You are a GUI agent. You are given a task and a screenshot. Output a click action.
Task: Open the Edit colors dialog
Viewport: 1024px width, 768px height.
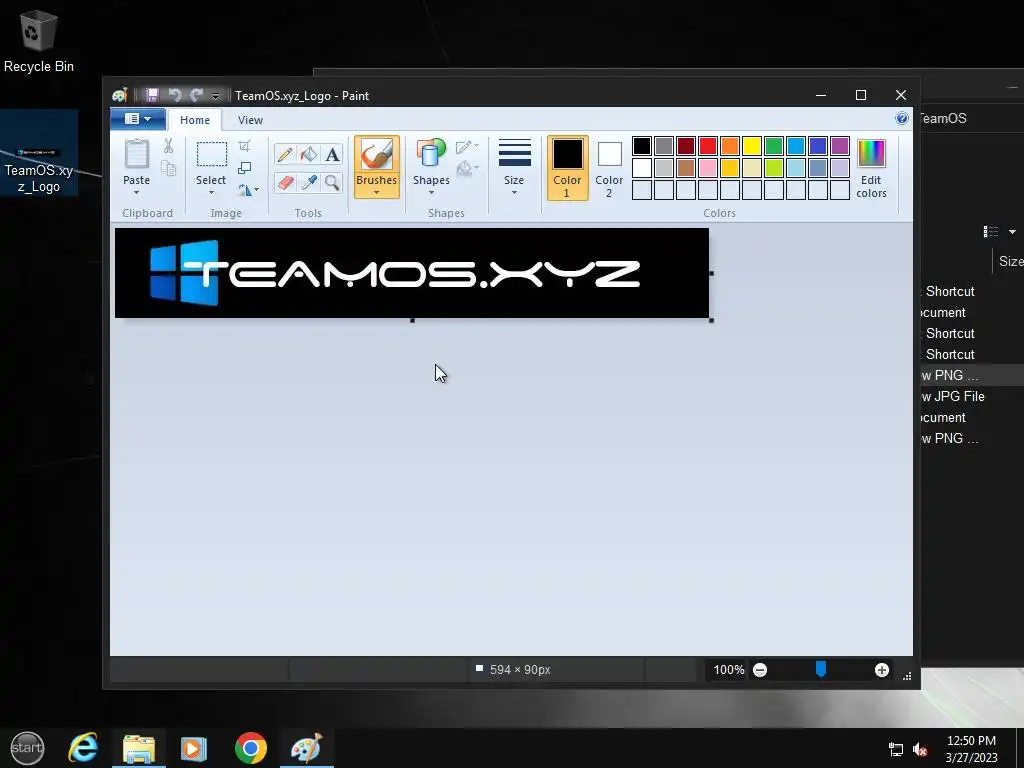tap(871, 168)
